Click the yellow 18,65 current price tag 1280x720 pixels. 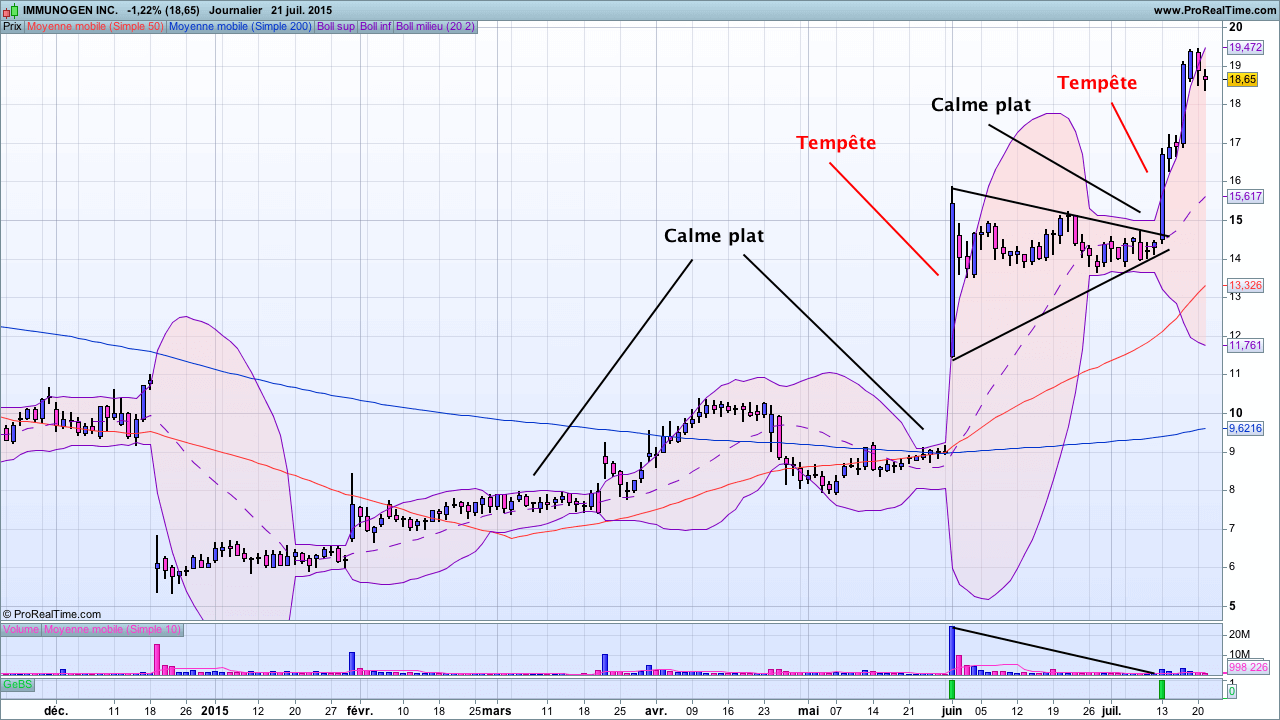click(1243, 79)
